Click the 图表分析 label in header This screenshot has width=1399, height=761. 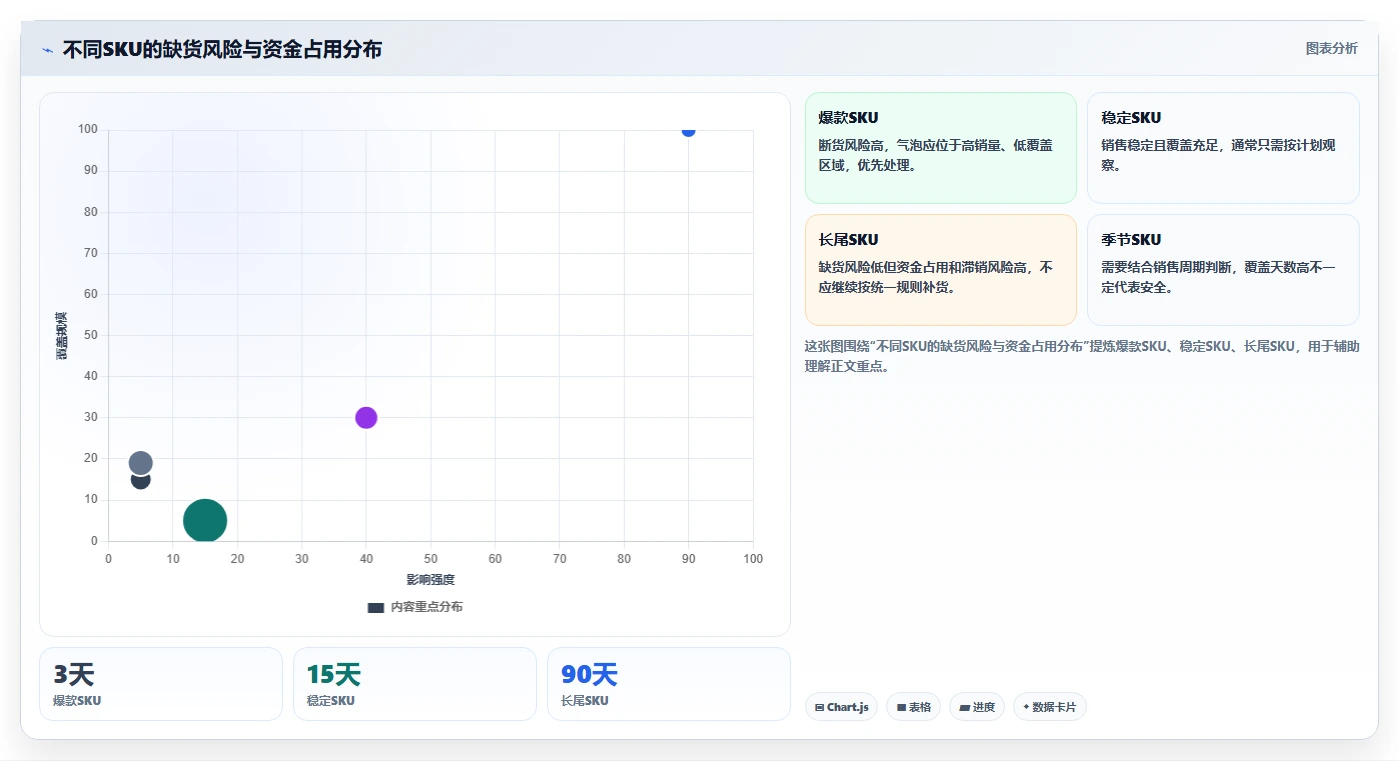tap(1332, 48)
